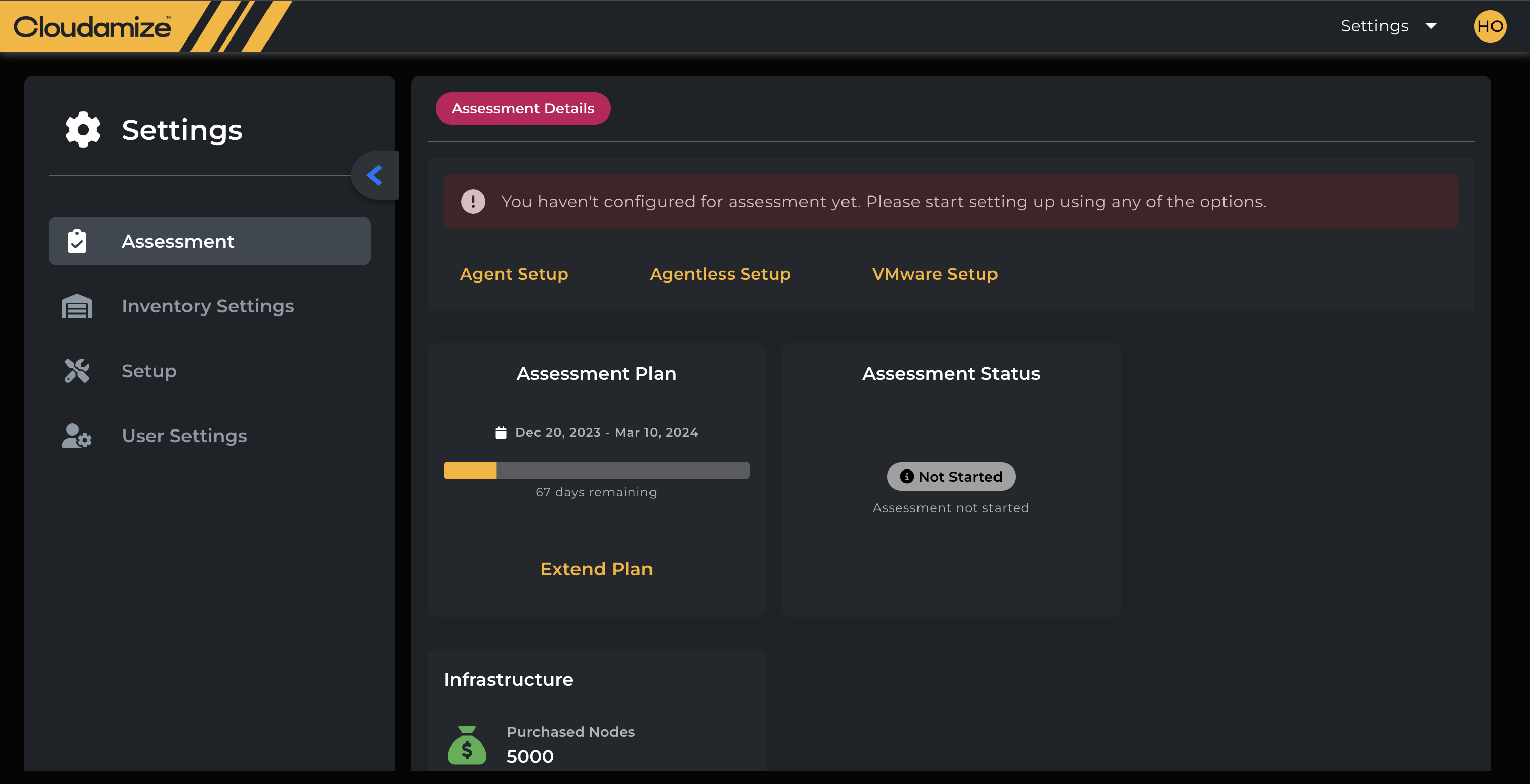Screen dimensions: 1530x784
Task: Click 'Assessment not started' text
Action: (951, 508)
